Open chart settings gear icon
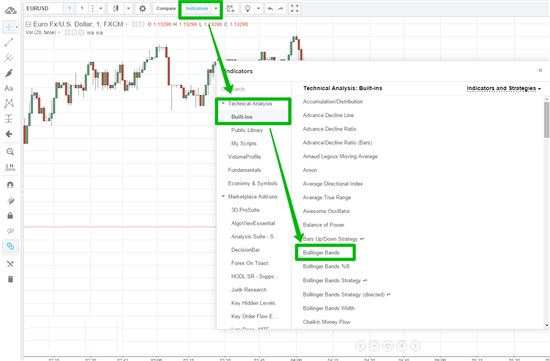The width and height of the screenshot is (550, 361). (142, 8)
